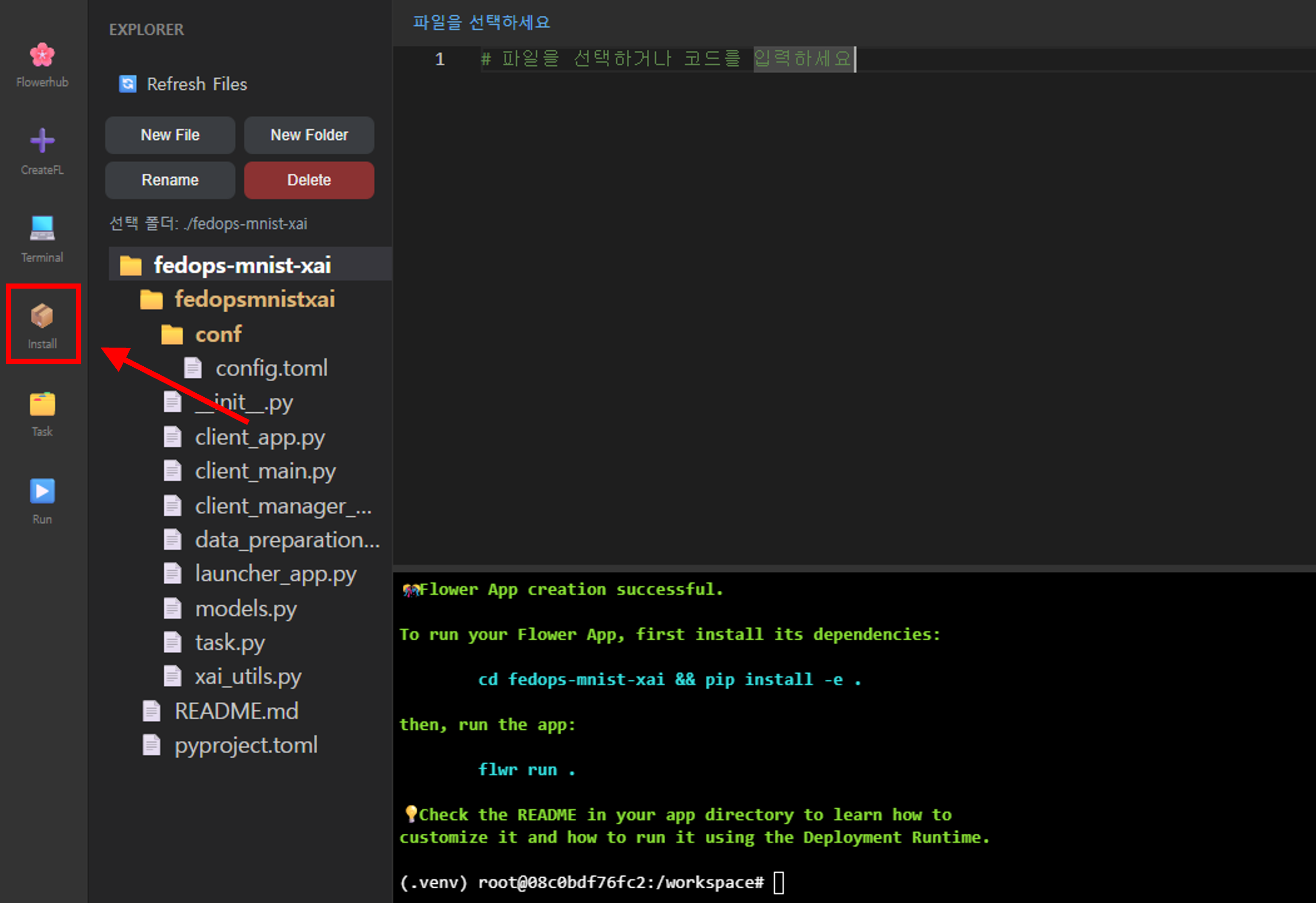Image resolution: width=1316 pixels, height=903 pixels.
Task: Click line 1 in the code editor
Action: [x=668, y=59]
